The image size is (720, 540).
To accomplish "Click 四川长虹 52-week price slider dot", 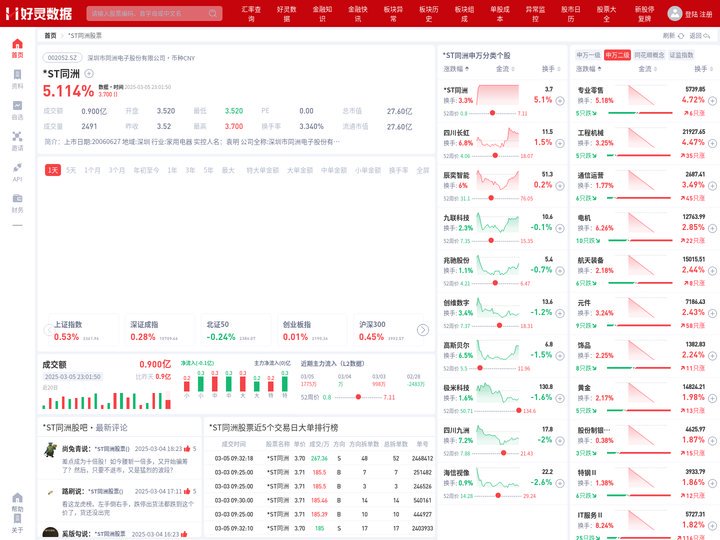I will [495, 156].
